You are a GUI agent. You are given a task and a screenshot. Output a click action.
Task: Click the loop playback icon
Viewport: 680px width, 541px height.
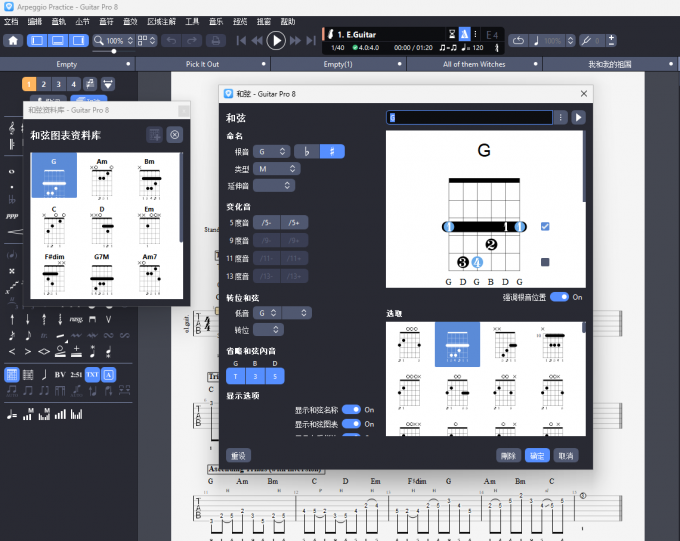[518, 41]
